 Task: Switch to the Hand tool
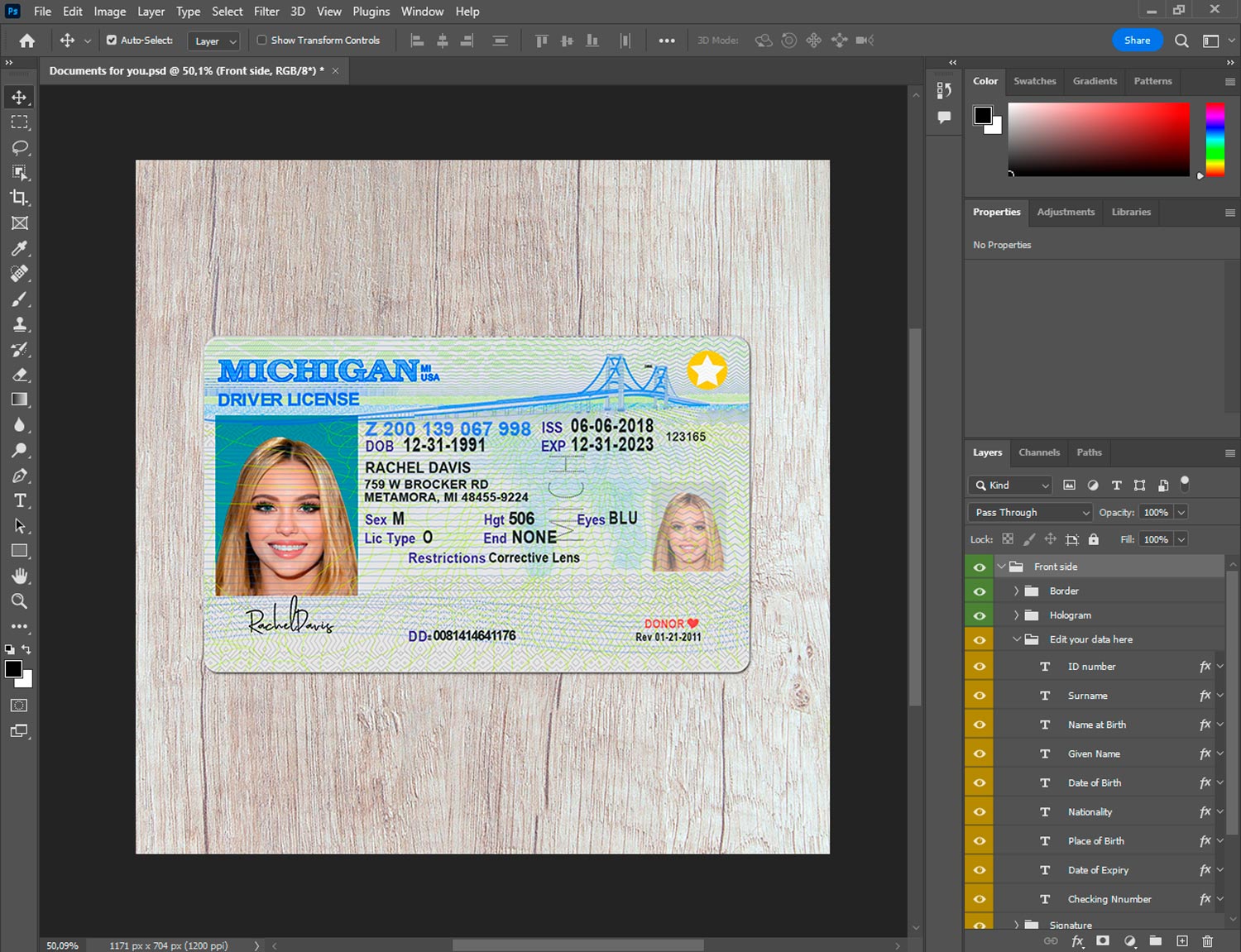pos(19,576)
